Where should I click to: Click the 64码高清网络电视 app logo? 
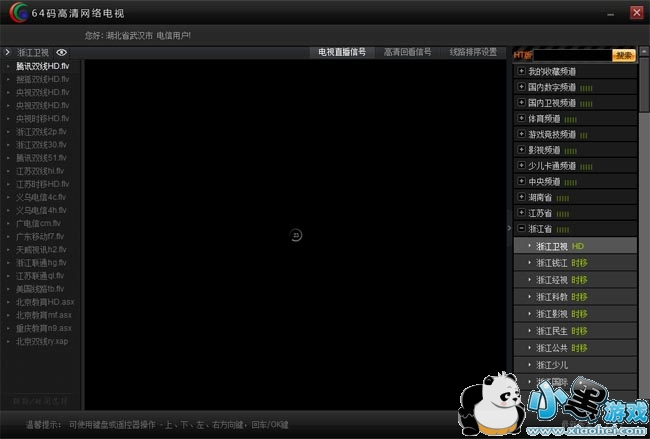click(19, 12)
